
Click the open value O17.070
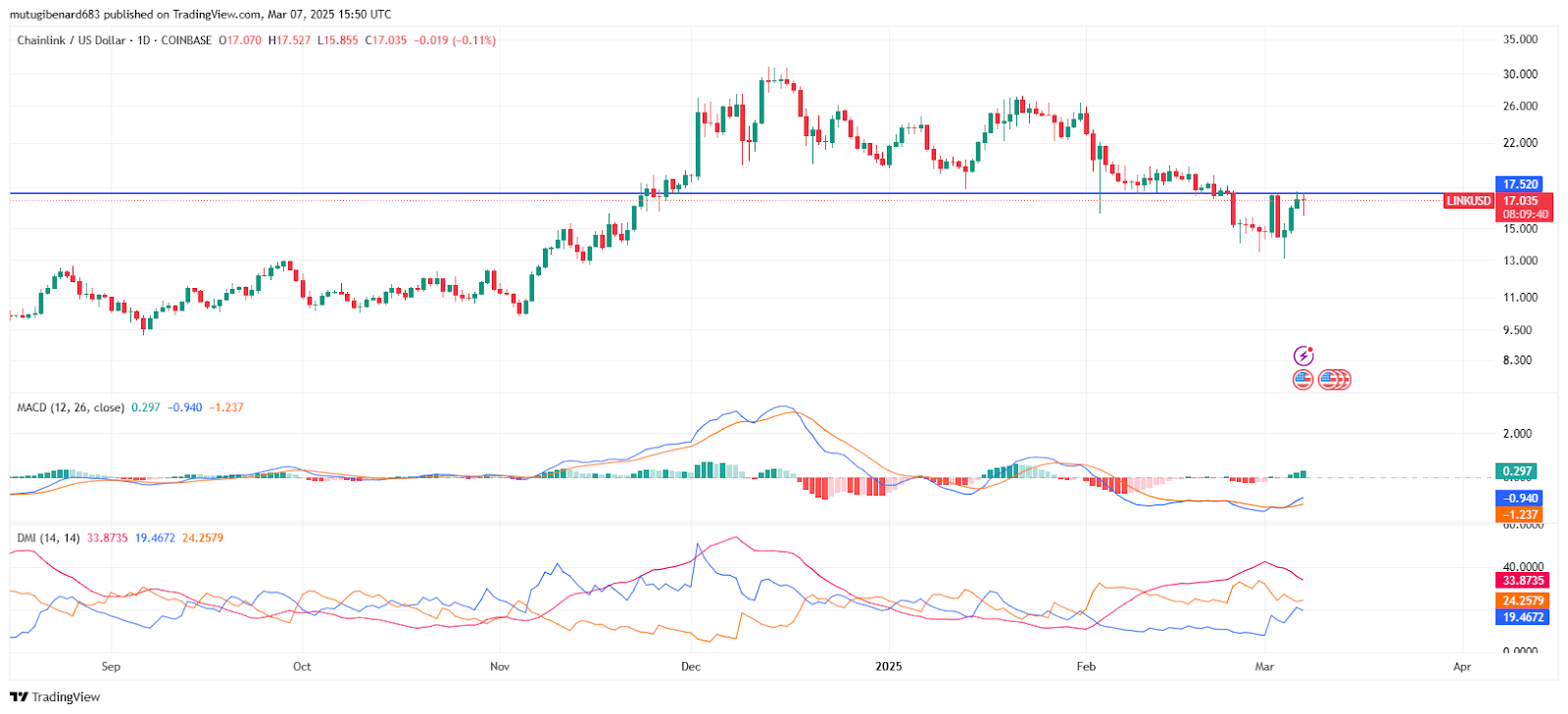pyautogui.click(x=240, y=40)
